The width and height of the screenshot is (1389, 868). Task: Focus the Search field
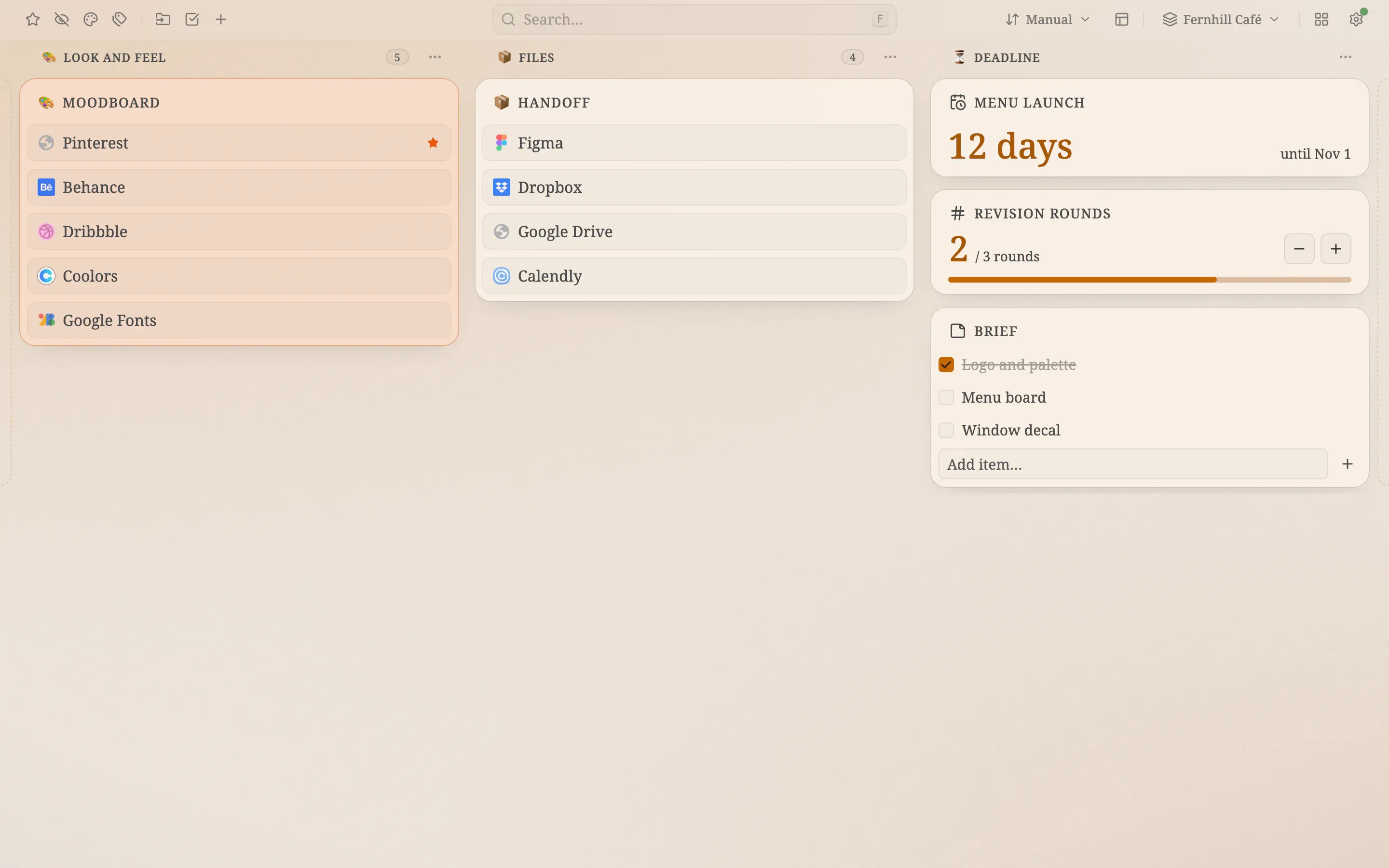pyautogui.click(x=694, y=19)
